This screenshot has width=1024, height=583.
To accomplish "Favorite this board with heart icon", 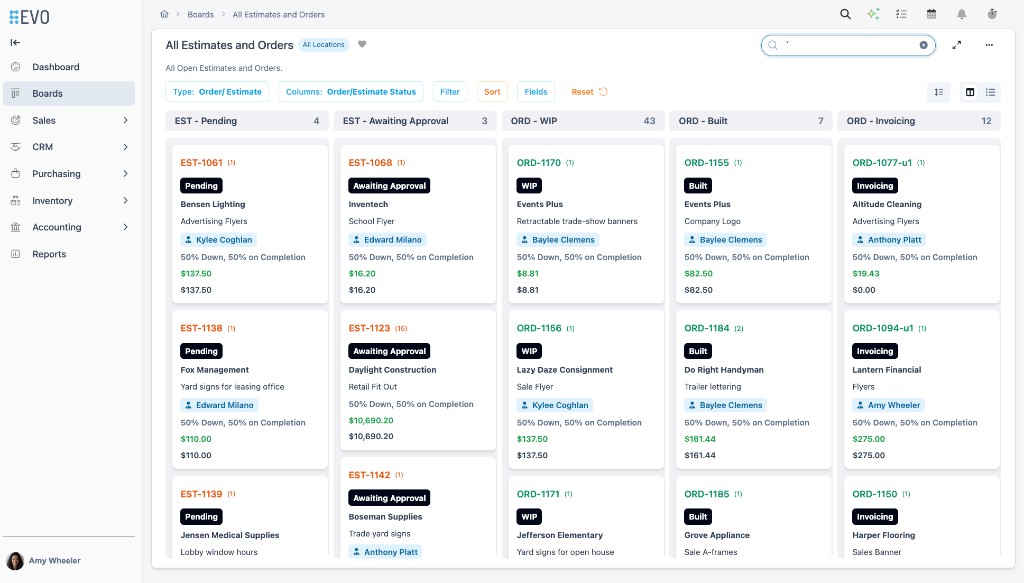I will (362, 44).
